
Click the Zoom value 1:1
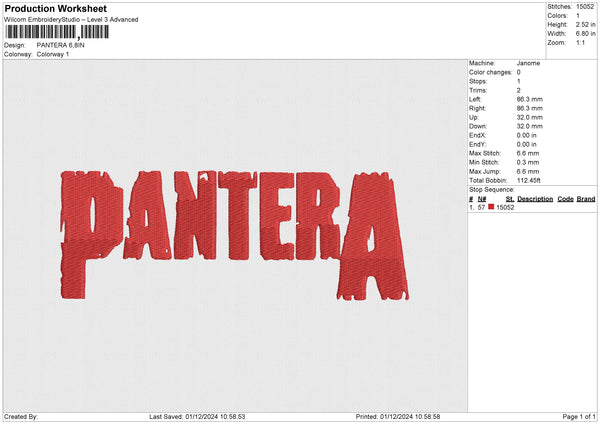pos(580,42)
